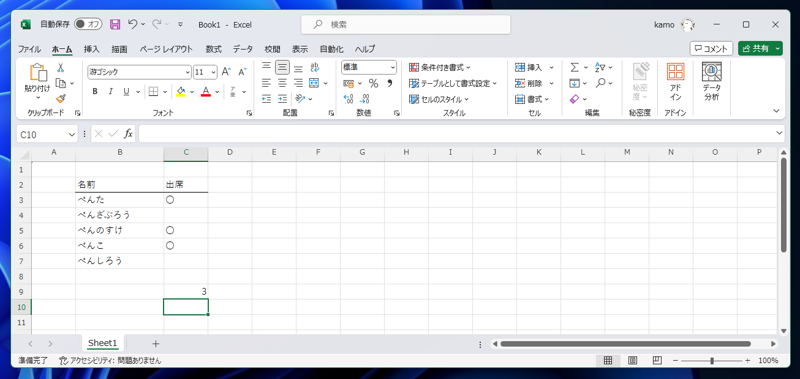Open the ファイル tab
Screen dimensions: 800x379
coord(29,49)
